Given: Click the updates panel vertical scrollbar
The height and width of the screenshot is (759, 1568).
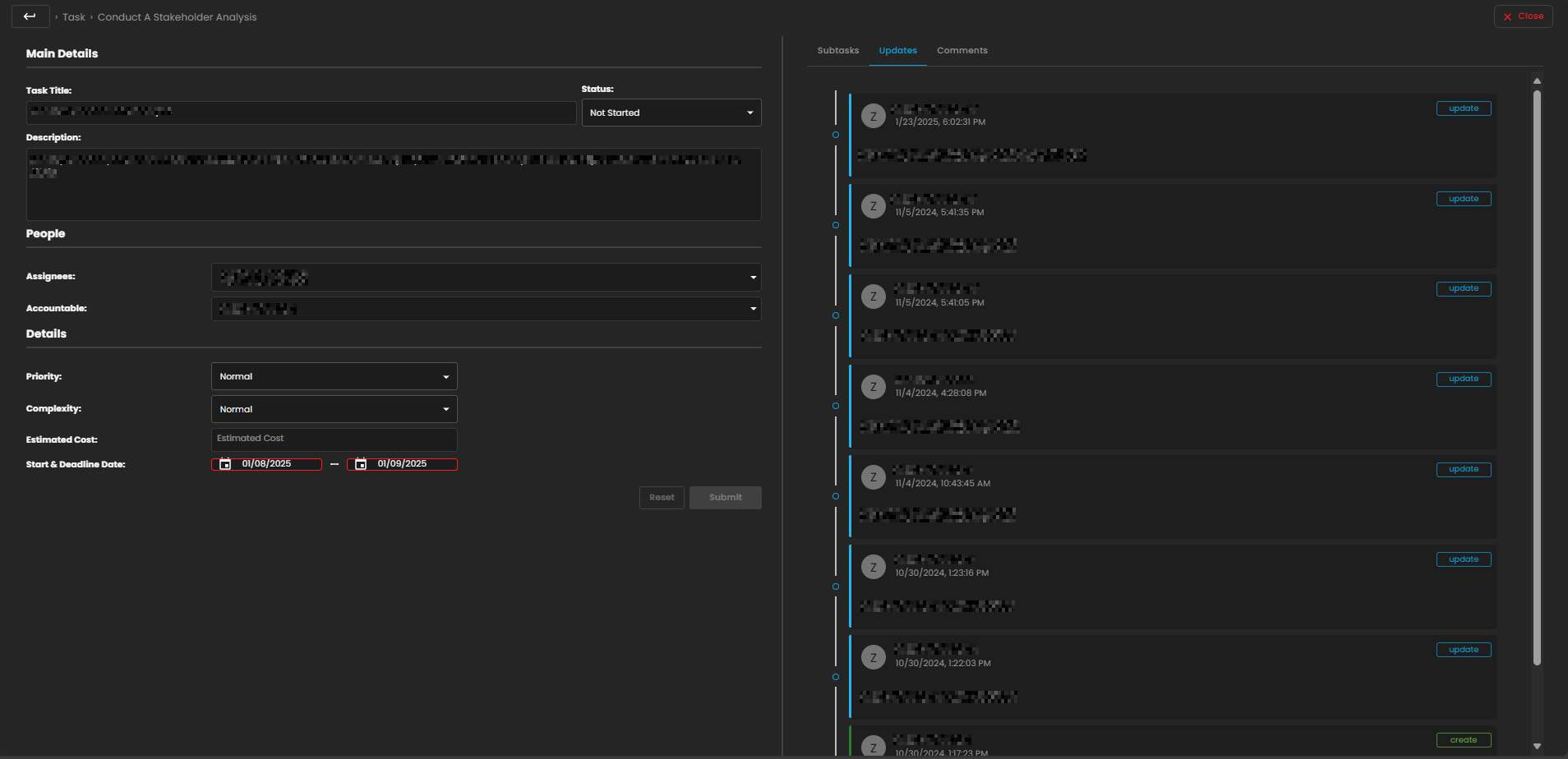Looking at the screenshot, I should coord(1537,378).
